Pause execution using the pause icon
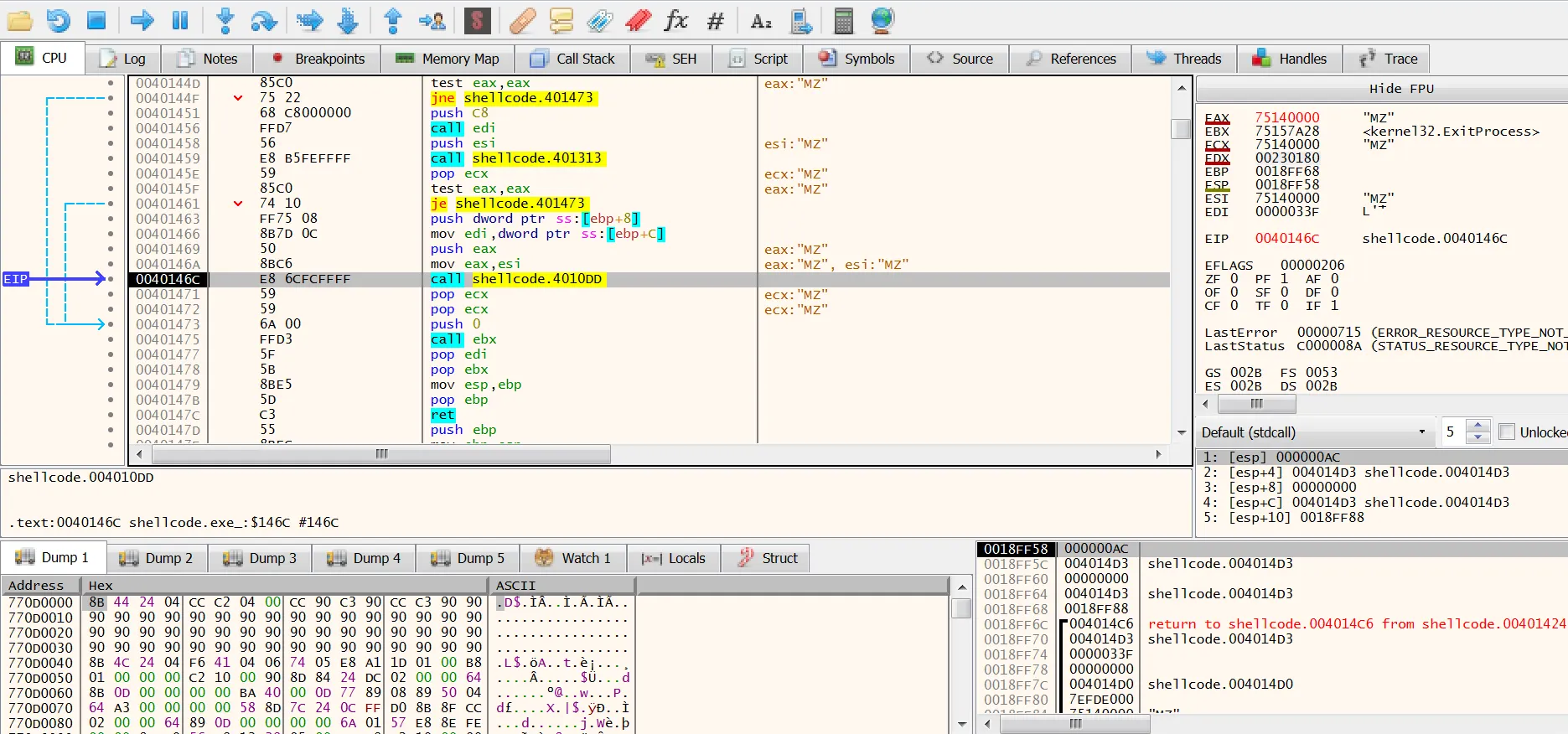This screenshot has width=1568, height=734. 180,20
